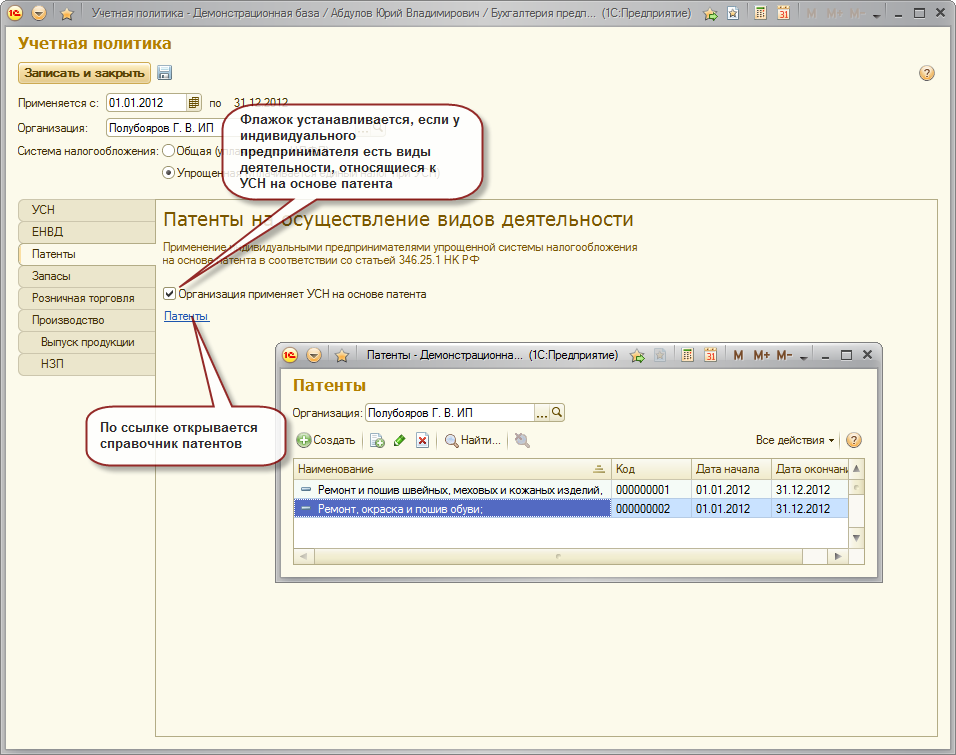Toggle checkbox Организация применяет УСН на основе патента
Screen dimensions: 956x755
click(170, 294)
